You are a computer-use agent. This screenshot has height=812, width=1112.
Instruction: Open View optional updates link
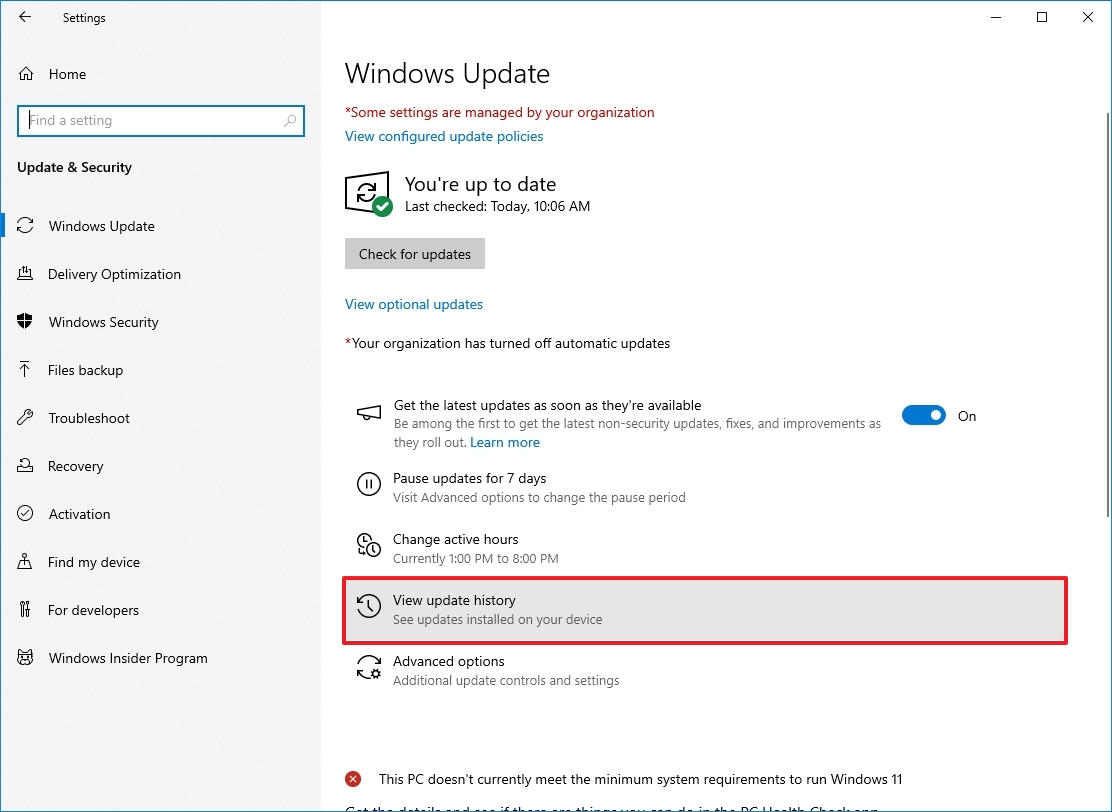(413, 304)
